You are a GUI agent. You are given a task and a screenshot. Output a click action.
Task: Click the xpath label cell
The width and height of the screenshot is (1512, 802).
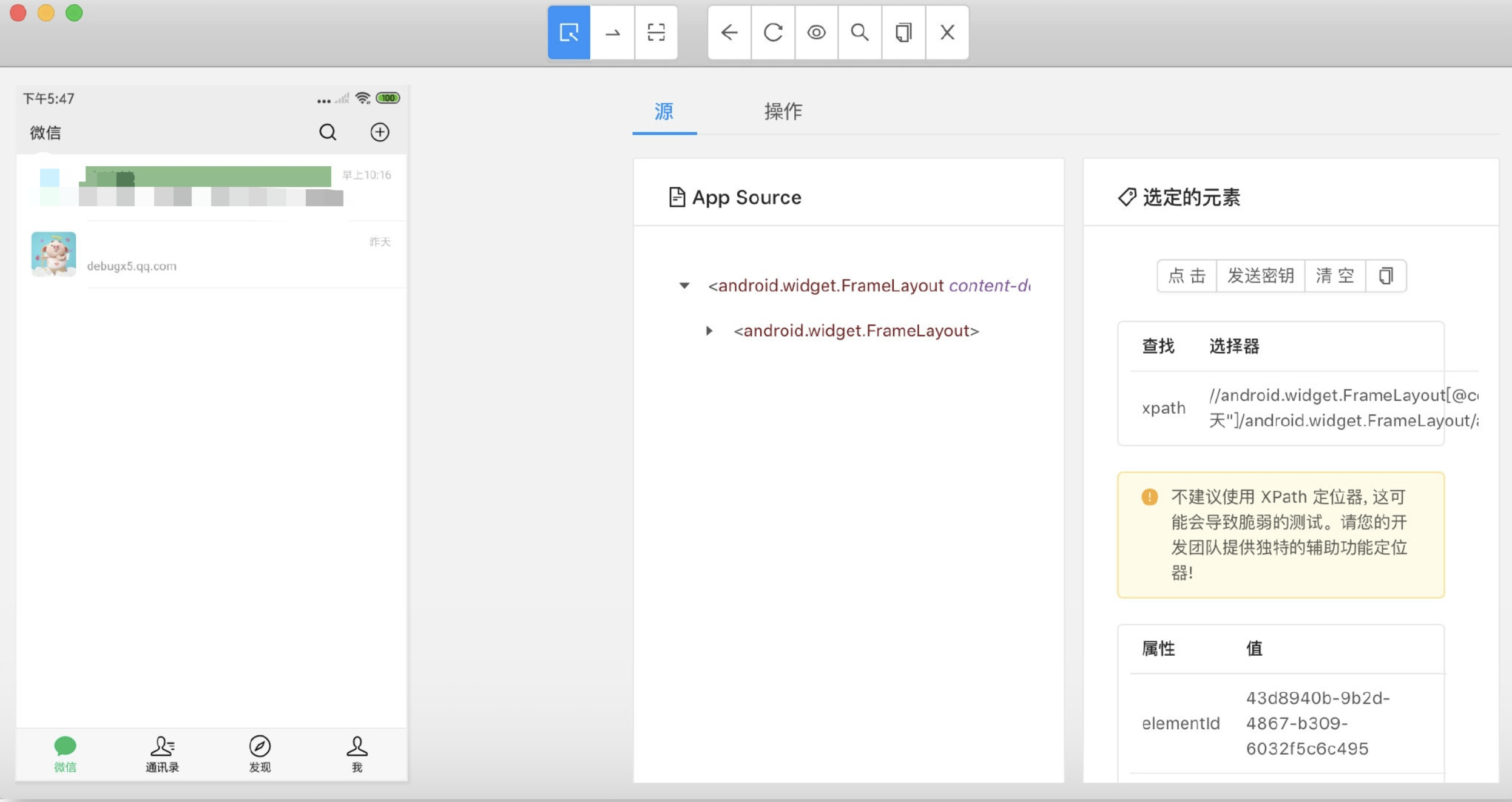pos(1163,408)
